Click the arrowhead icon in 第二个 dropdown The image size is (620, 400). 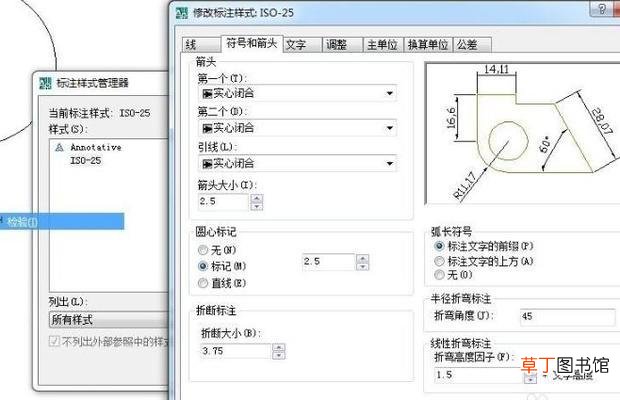click(x=207, y=128)
